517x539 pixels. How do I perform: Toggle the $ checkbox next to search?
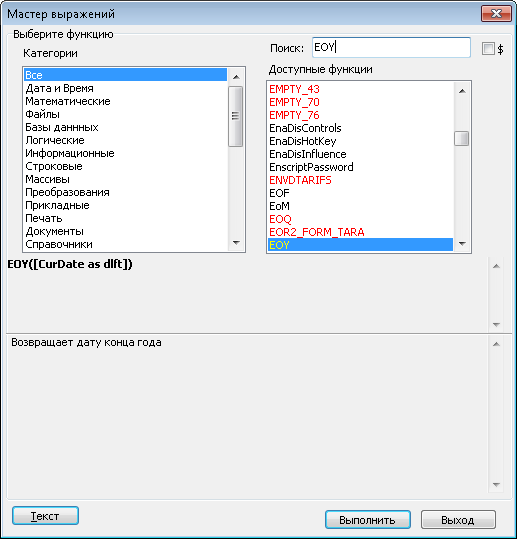coord(488,48)
